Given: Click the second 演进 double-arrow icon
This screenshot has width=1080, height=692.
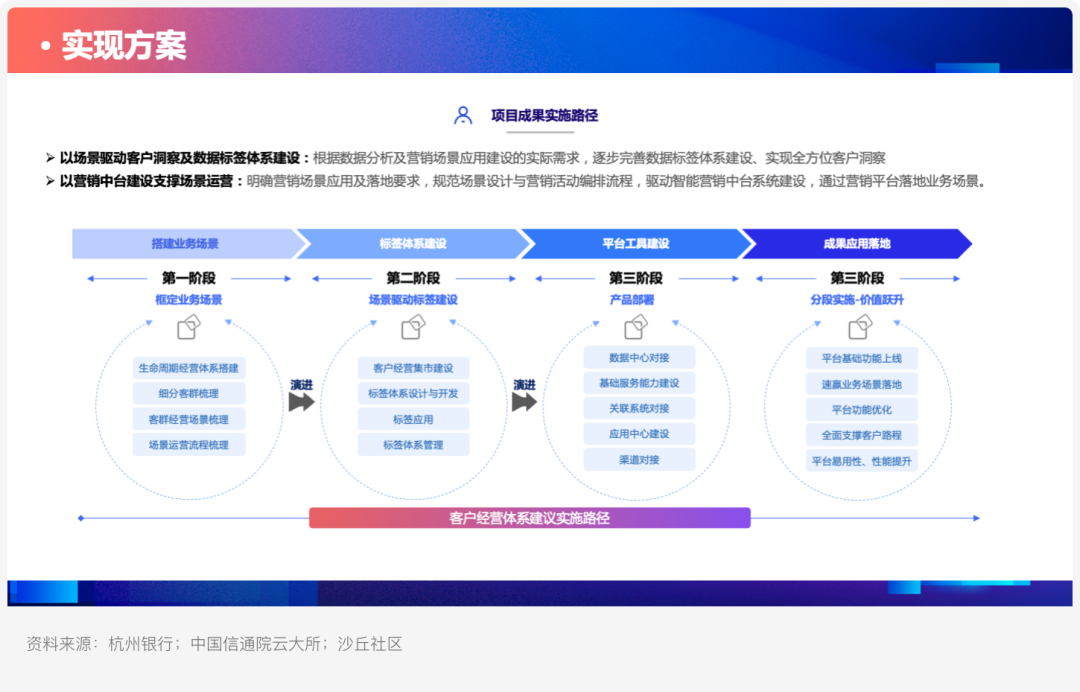Looking at the screenshot, I should [x=524, y=402].
